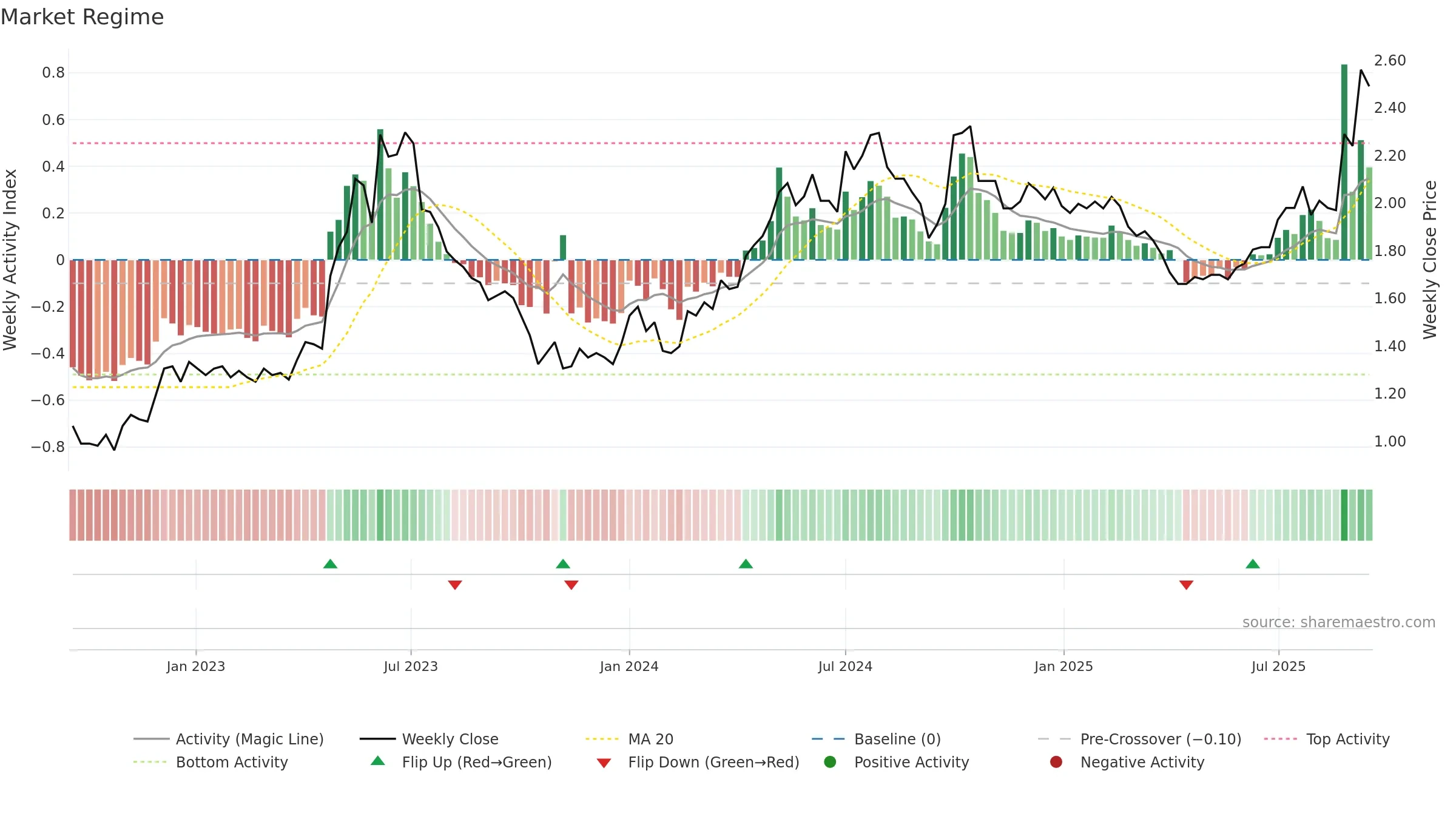Click the green flip-up marker between Jan and Jul 2024
This screenshot has width=1456, height=819.
746,564
